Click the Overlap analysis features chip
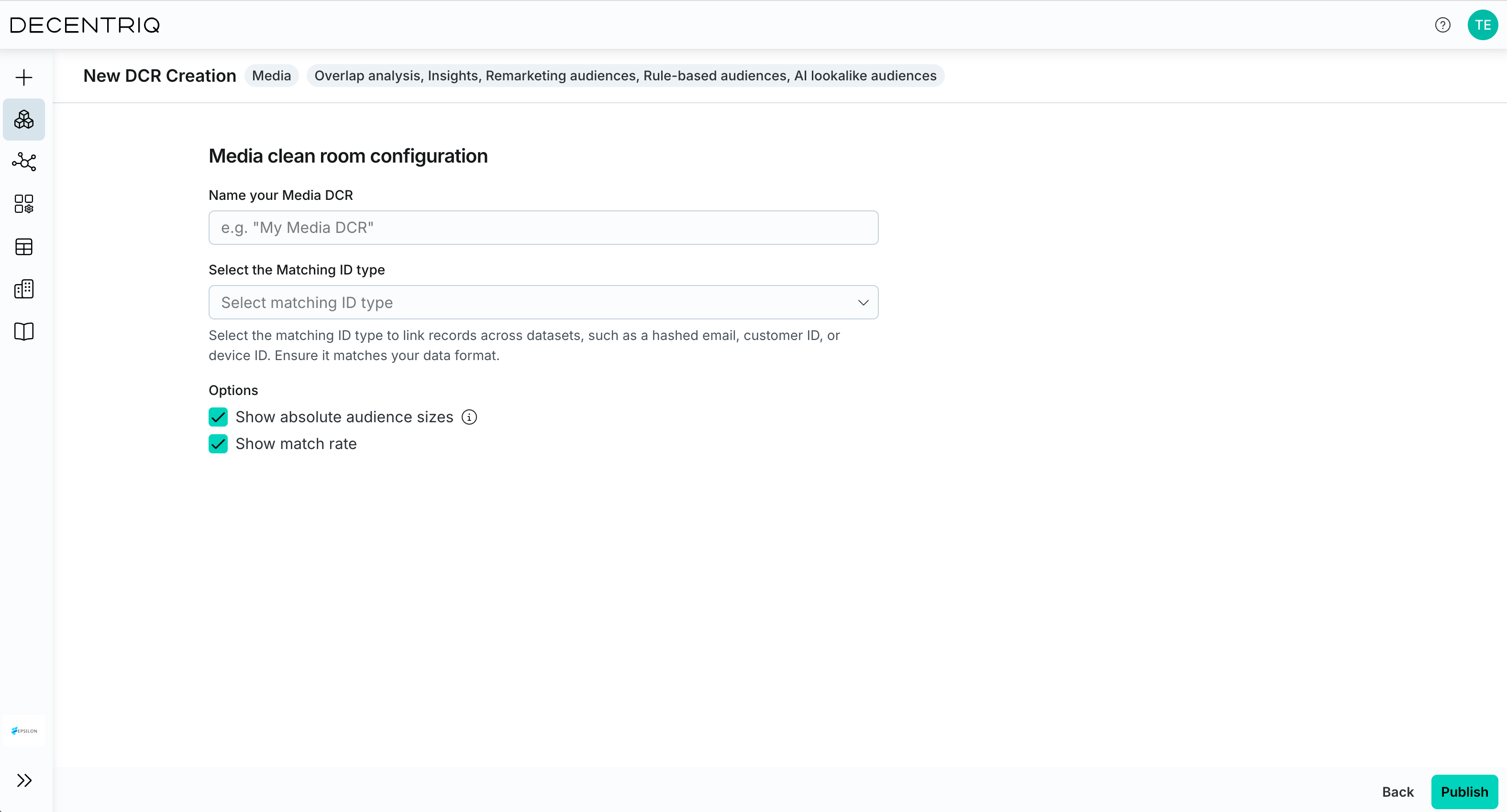Image resolution: width=1507 pixels, height=812 pixels. coord(625,76)
